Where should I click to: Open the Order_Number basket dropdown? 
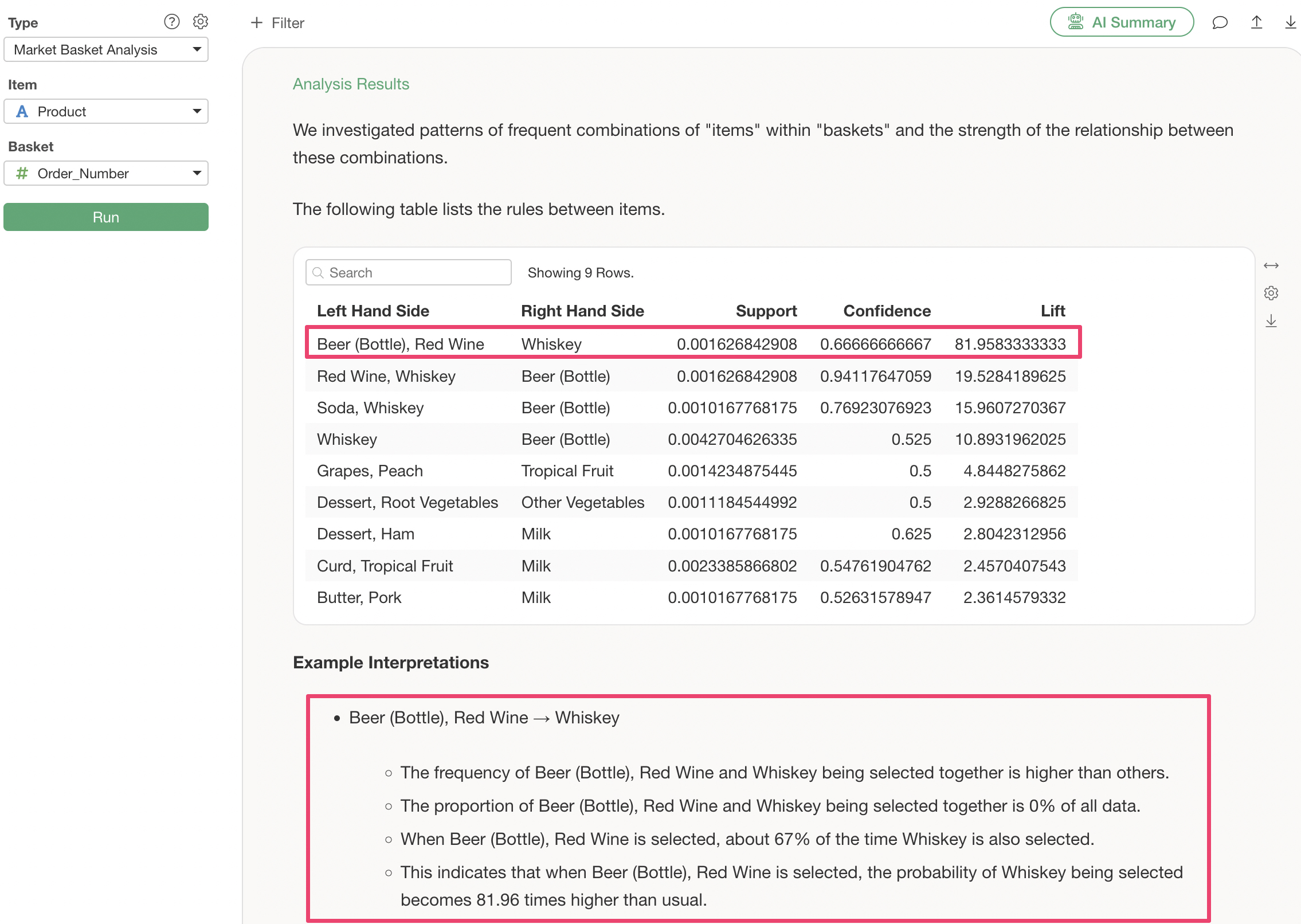(106, 173)
